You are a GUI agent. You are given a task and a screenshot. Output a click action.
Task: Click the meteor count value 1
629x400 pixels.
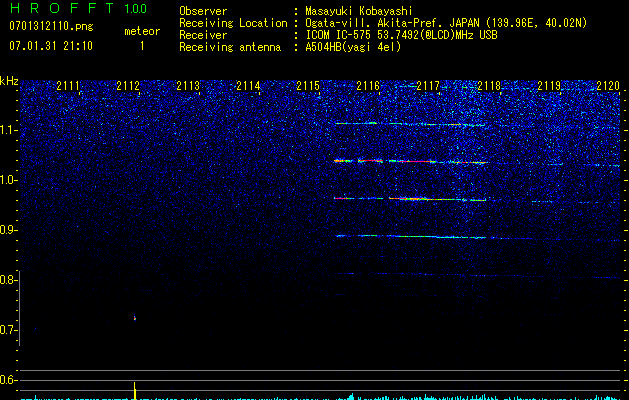tap(142, 46)
